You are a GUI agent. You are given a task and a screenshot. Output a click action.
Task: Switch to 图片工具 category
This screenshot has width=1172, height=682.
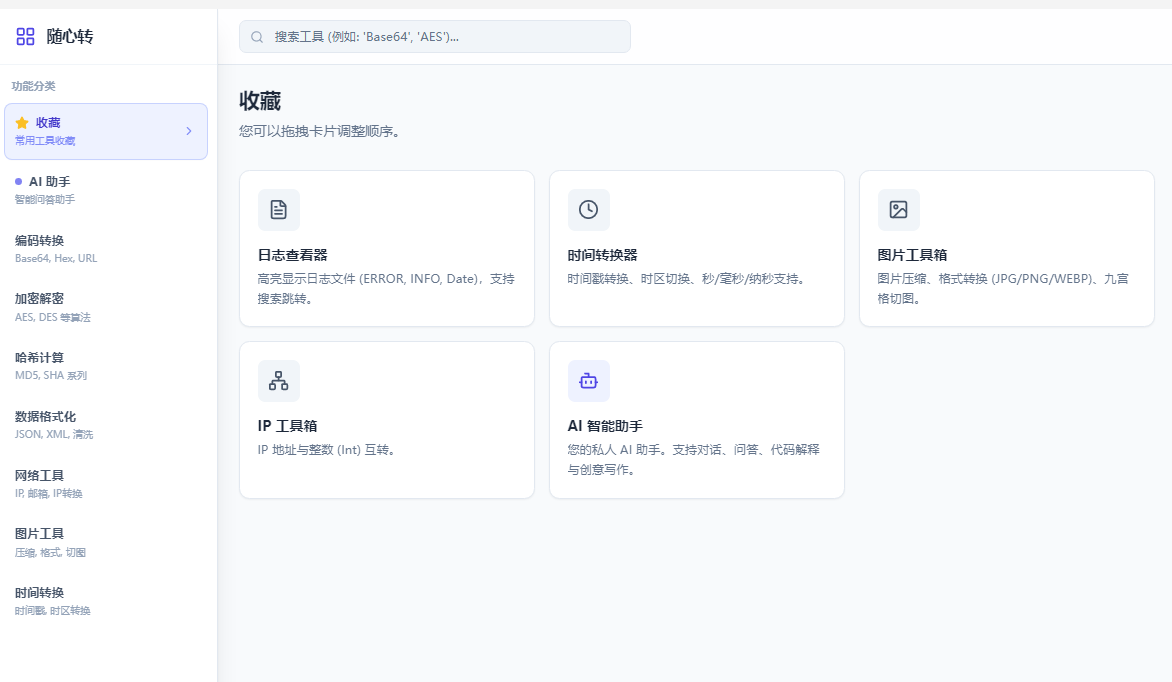tap(40, 534)
